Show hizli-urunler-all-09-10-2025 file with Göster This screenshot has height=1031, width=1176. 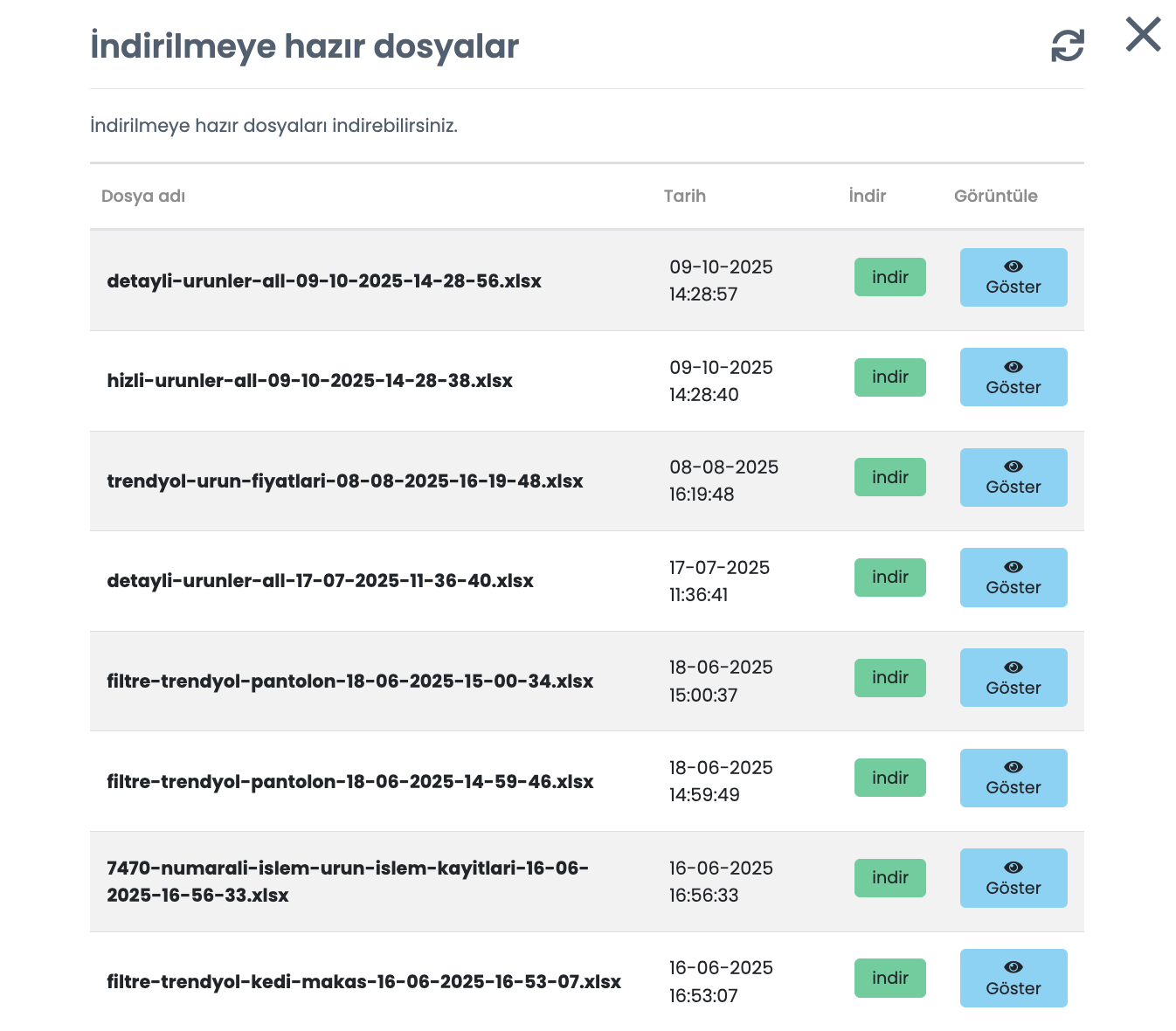(x=1013, y=377)
